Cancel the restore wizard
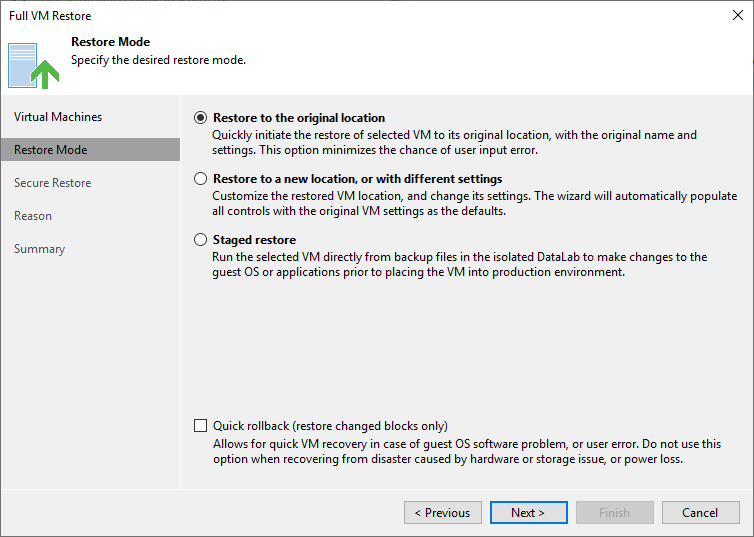The image size is (754, 537). point(700,512)
